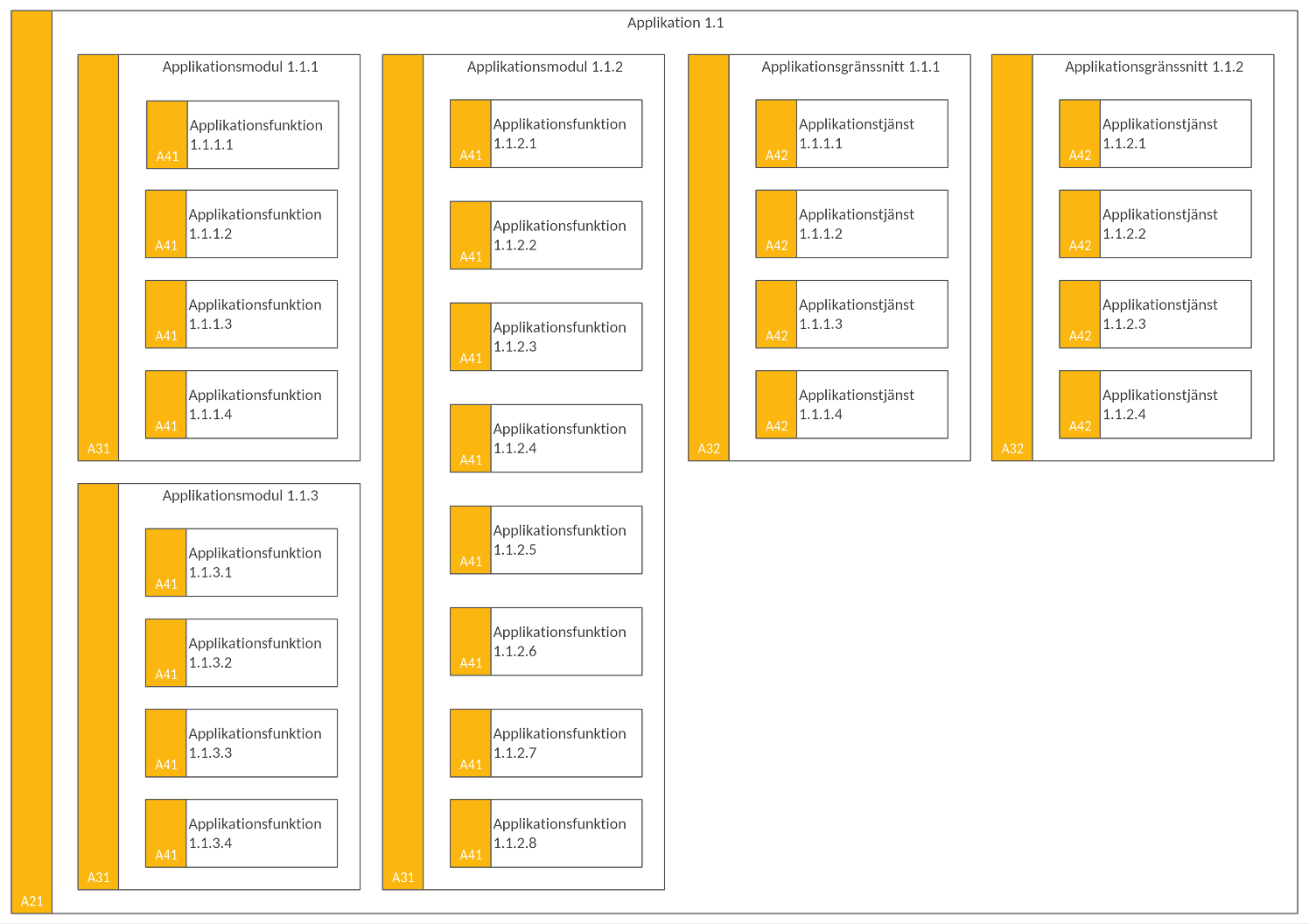Viewport: 1309px width, 924px height.
Task: Click A42 tag of Applikationstjänst 1.1.1.4
Action: tap(776, 426)
